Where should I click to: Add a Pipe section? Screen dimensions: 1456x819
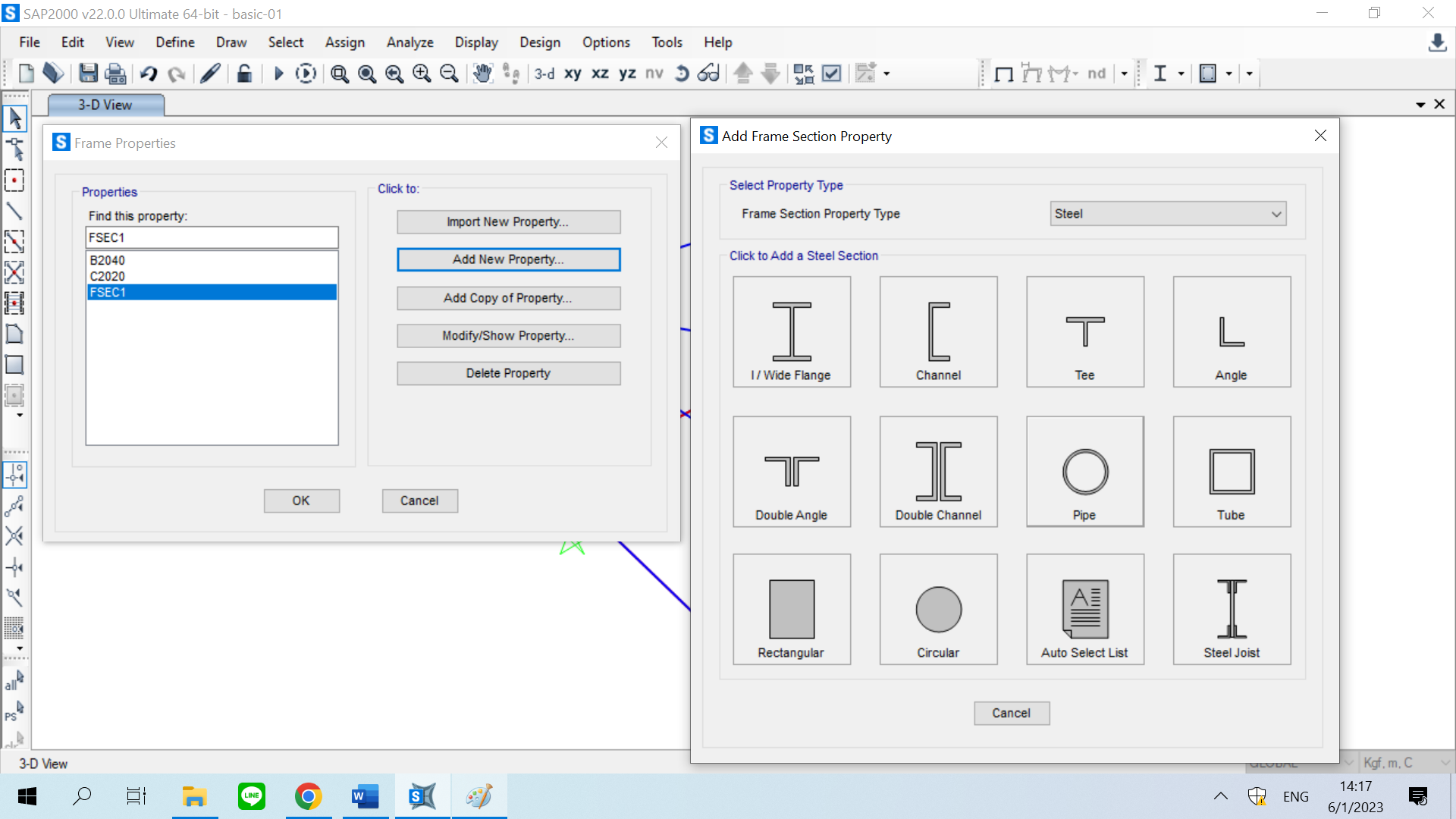pos(1084,472)
